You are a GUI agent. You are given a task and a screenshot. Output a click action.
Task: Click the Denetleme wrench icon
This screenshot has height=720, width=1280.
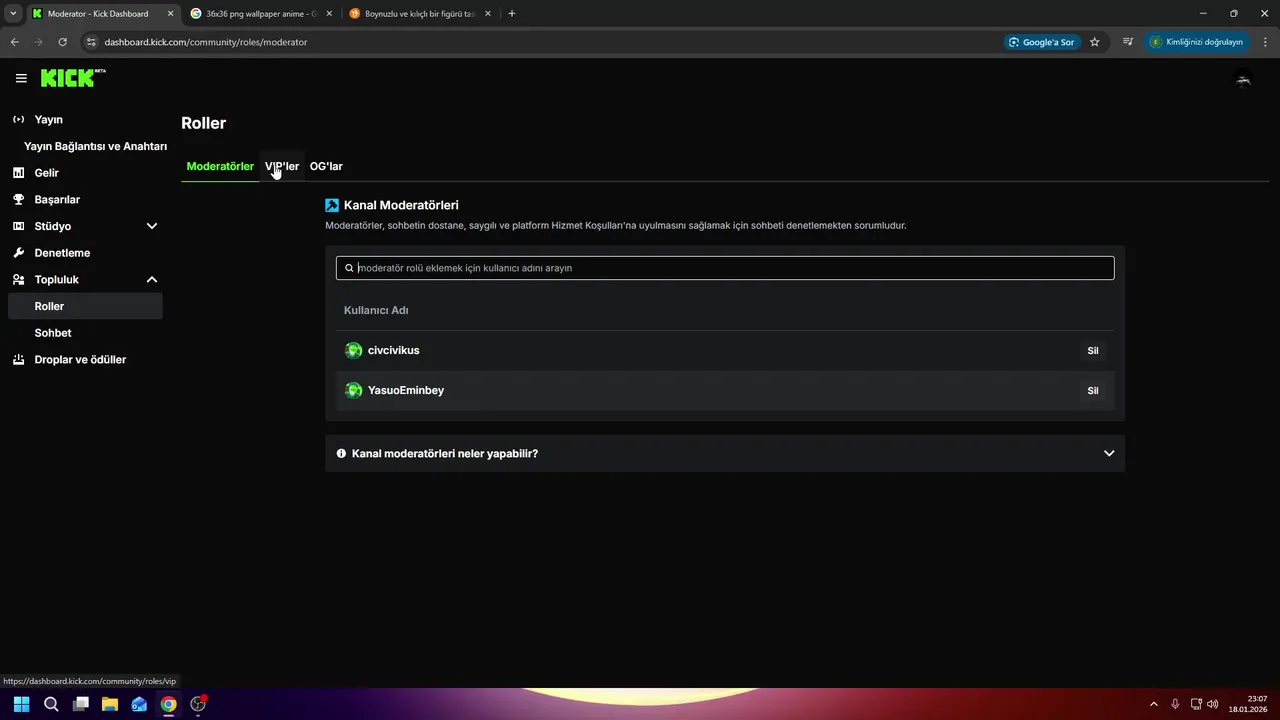click(18, 253)
